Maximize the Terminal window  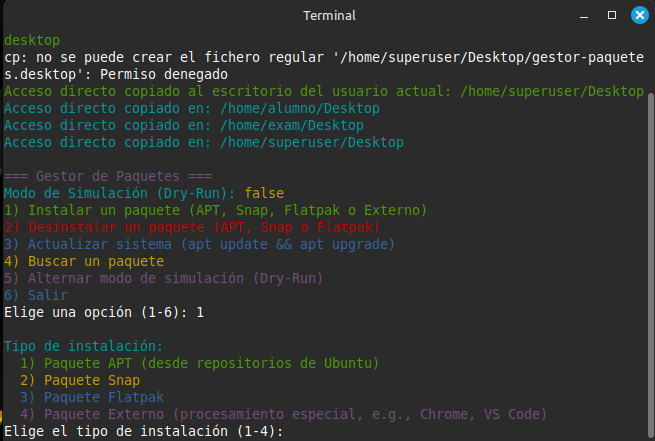(x=612, y=15)
